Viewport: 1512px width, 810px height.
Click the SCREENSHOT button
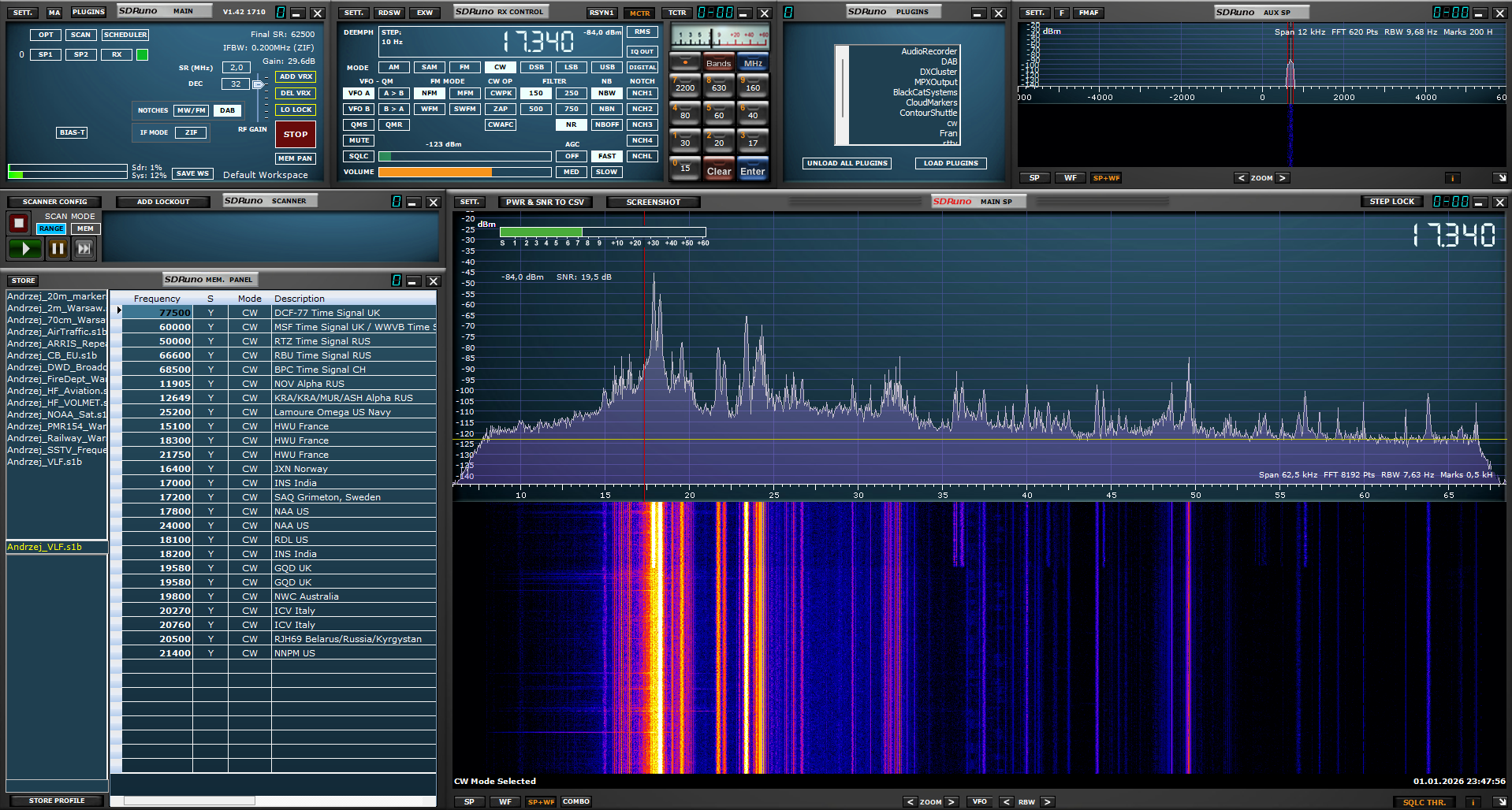tap(653, 202)
